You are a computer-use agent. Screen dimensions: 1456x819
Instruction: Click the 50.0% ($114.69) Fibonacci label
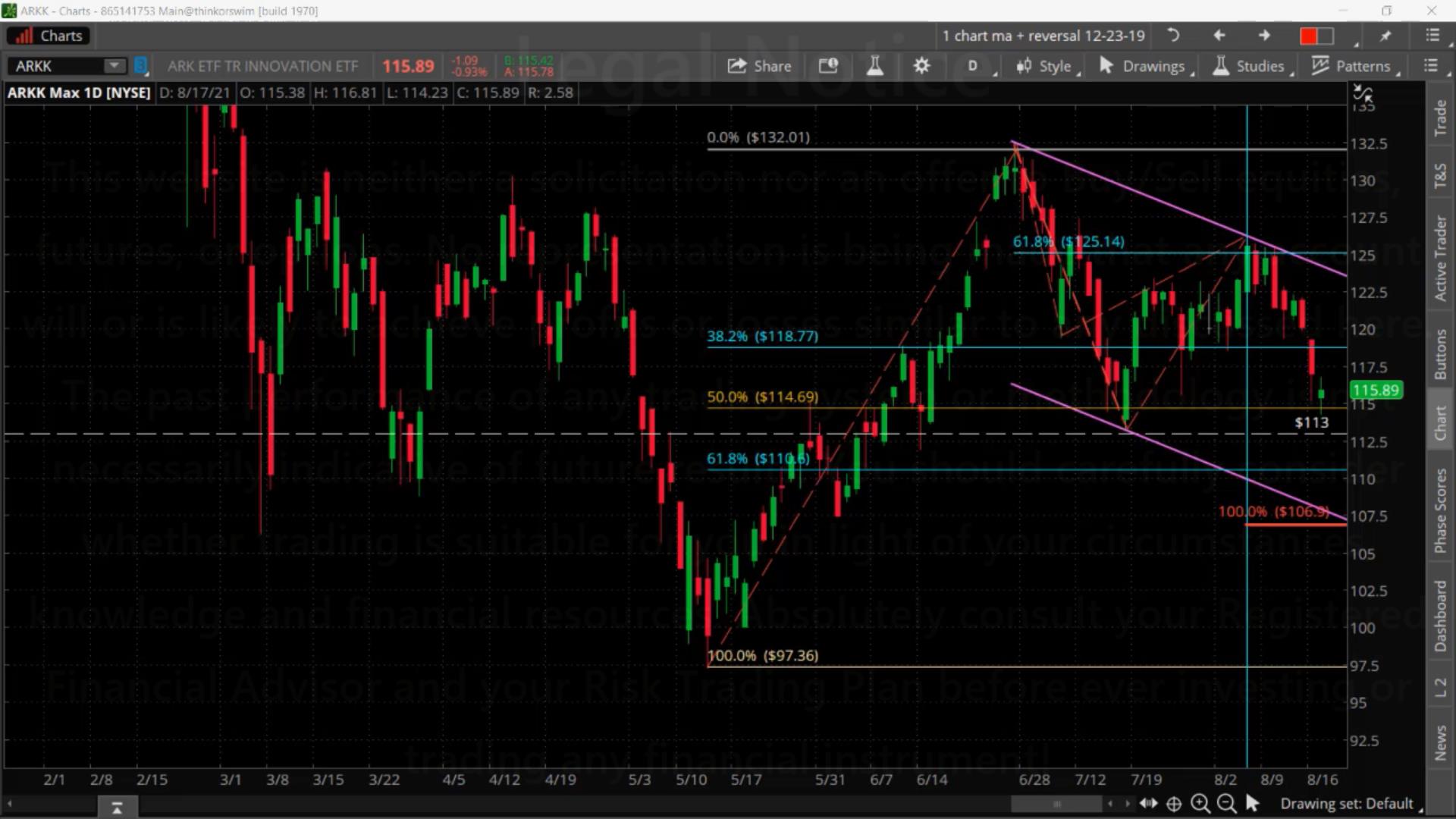(x=762, y=397)
